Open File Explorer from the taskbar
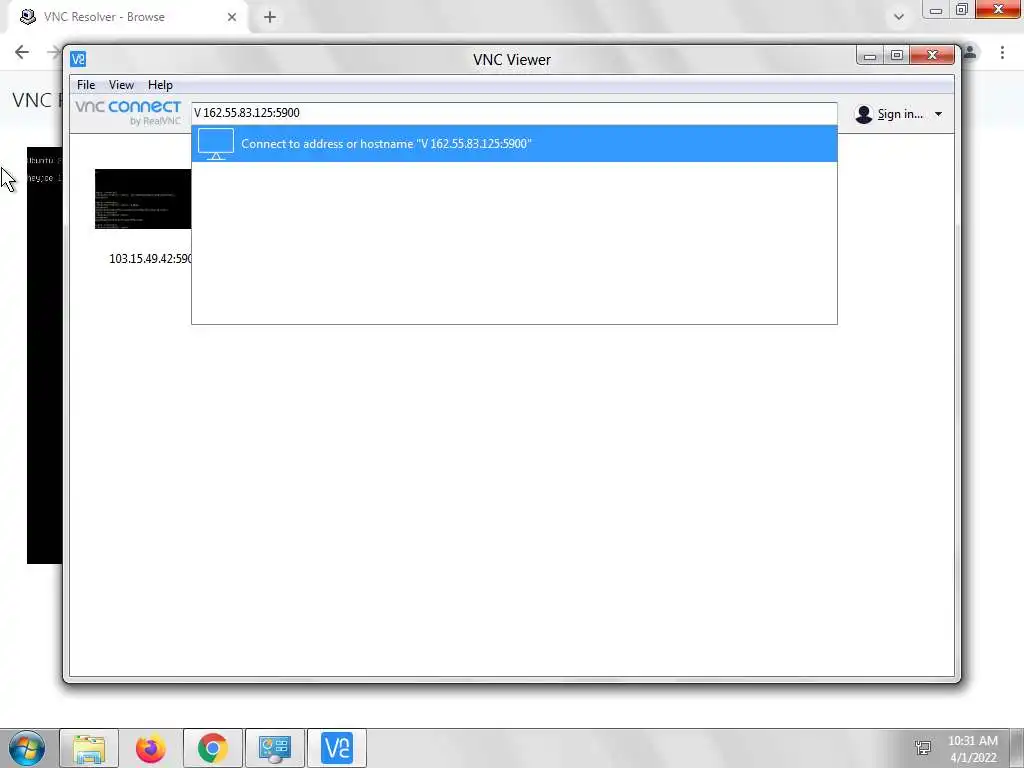 pyautogui.click(x=89, y=748)
